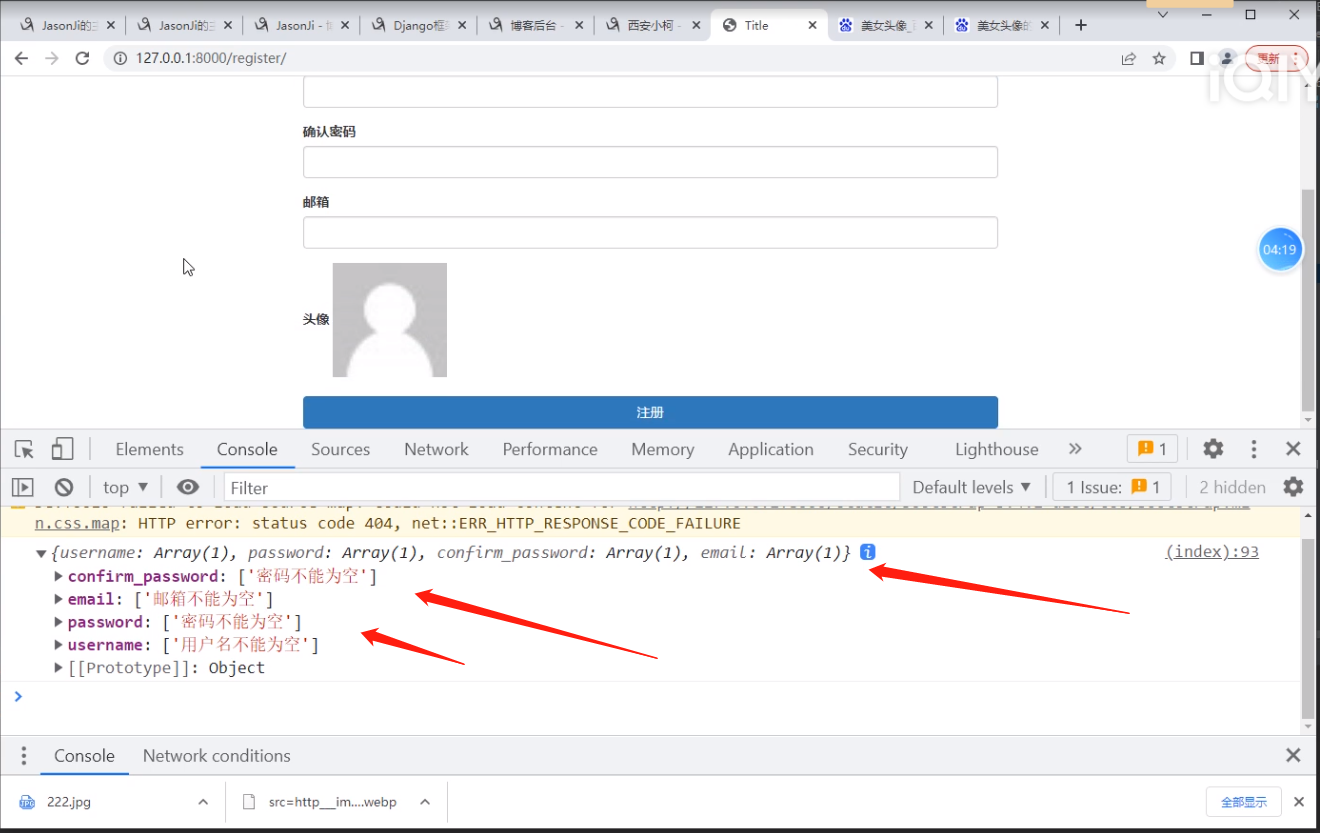The width and height of the screenshot is (1320, 833).
Task: Switch to the Lighthouse tab
Action: pos(997,449)
